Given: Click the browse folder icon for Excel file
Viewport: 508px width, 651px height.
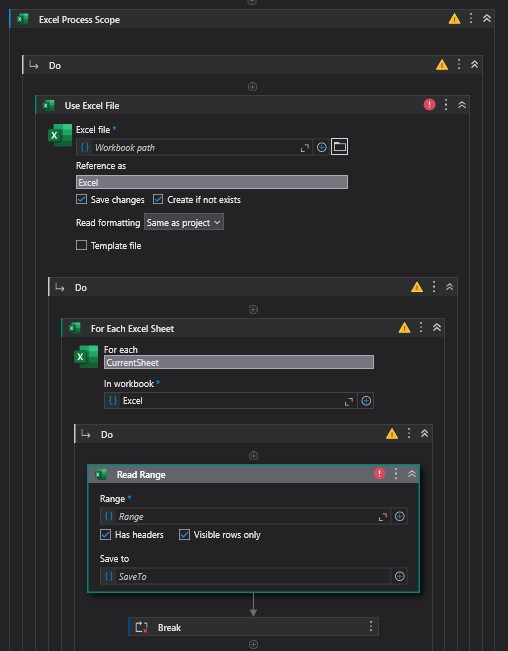Looking at the screenshot, I should click(339, 147).
